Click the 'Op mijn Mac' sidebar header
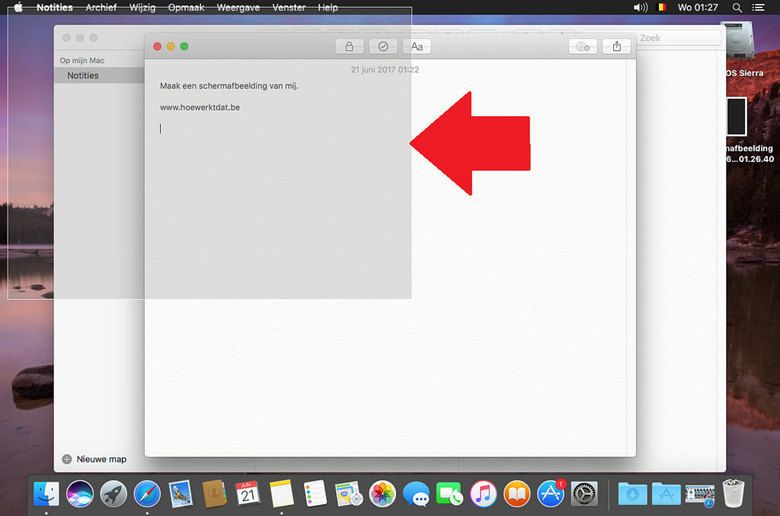The height and width of the screenshot is (516, 780). (x=82, y=60)
